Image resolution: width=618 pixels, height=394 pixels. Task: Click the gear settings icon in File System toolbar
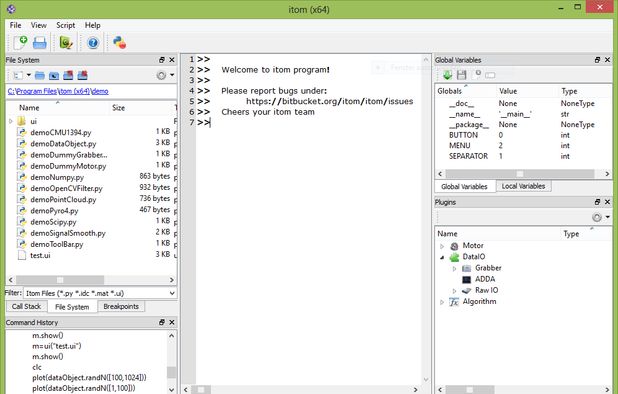pos(161,75)
